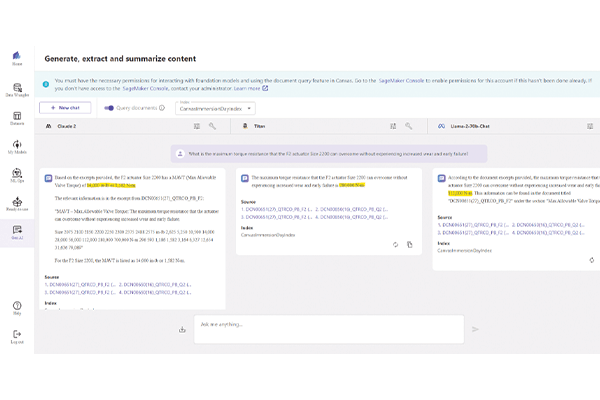Open source 1 in Llama-2 response

473,225
